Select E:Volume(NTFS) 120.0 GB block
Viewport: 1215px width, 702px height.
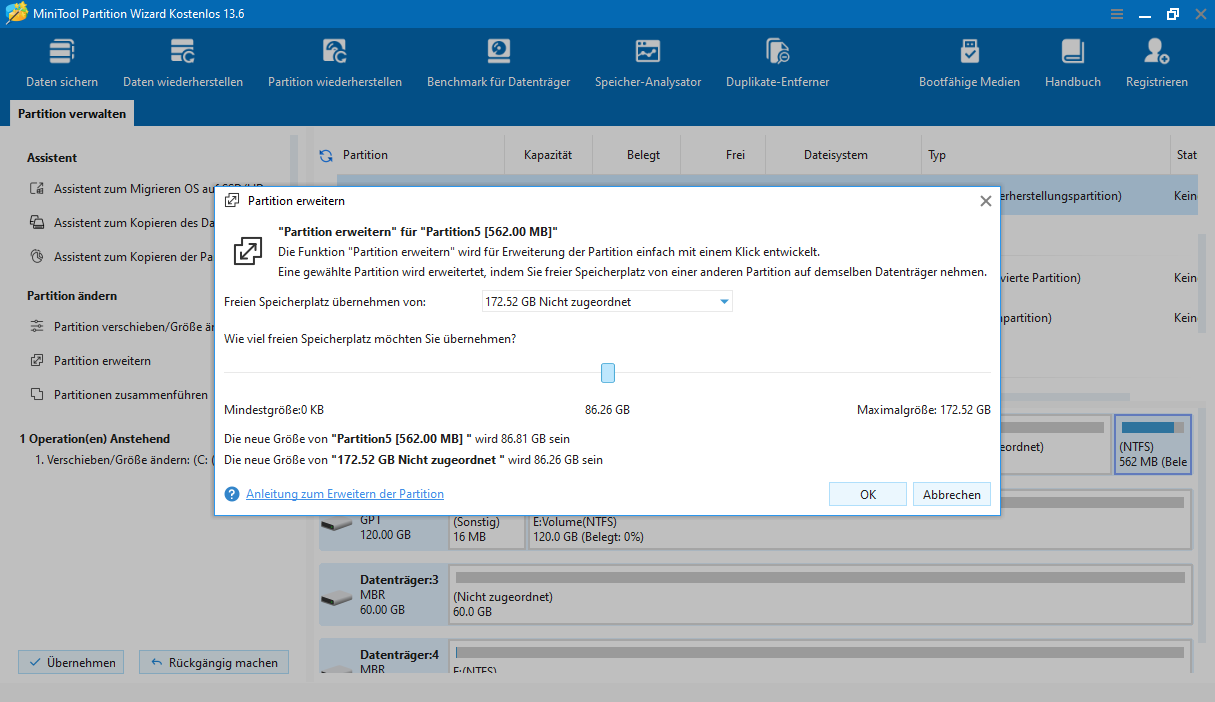pyautogui.click(x=860, y=519)
